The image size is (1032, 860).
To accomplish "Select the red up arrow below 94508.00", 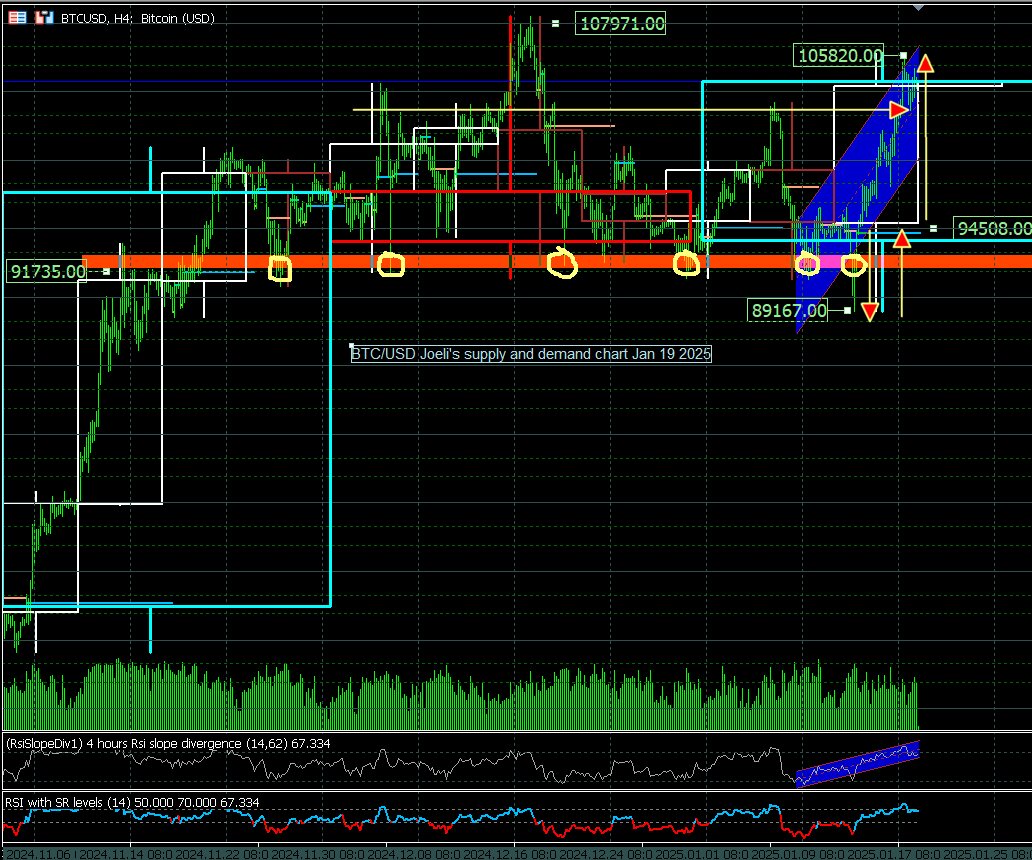I will click(x=901, y=238).
